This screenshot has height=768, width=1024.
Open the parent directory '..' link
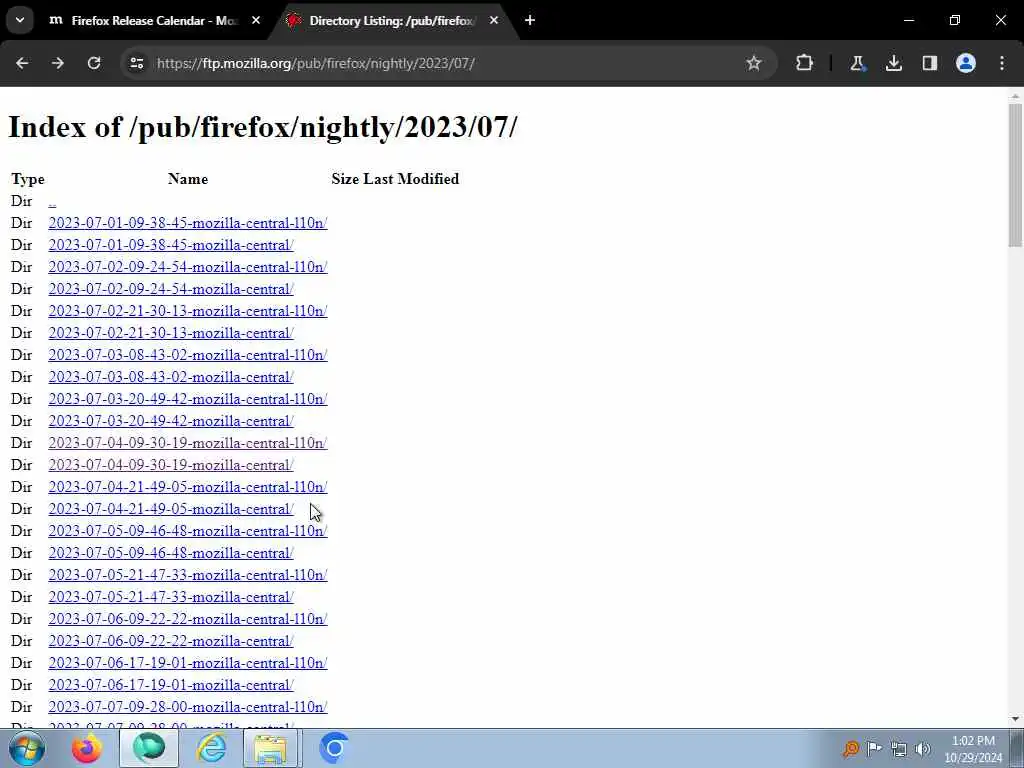click(x=52, y=201)
